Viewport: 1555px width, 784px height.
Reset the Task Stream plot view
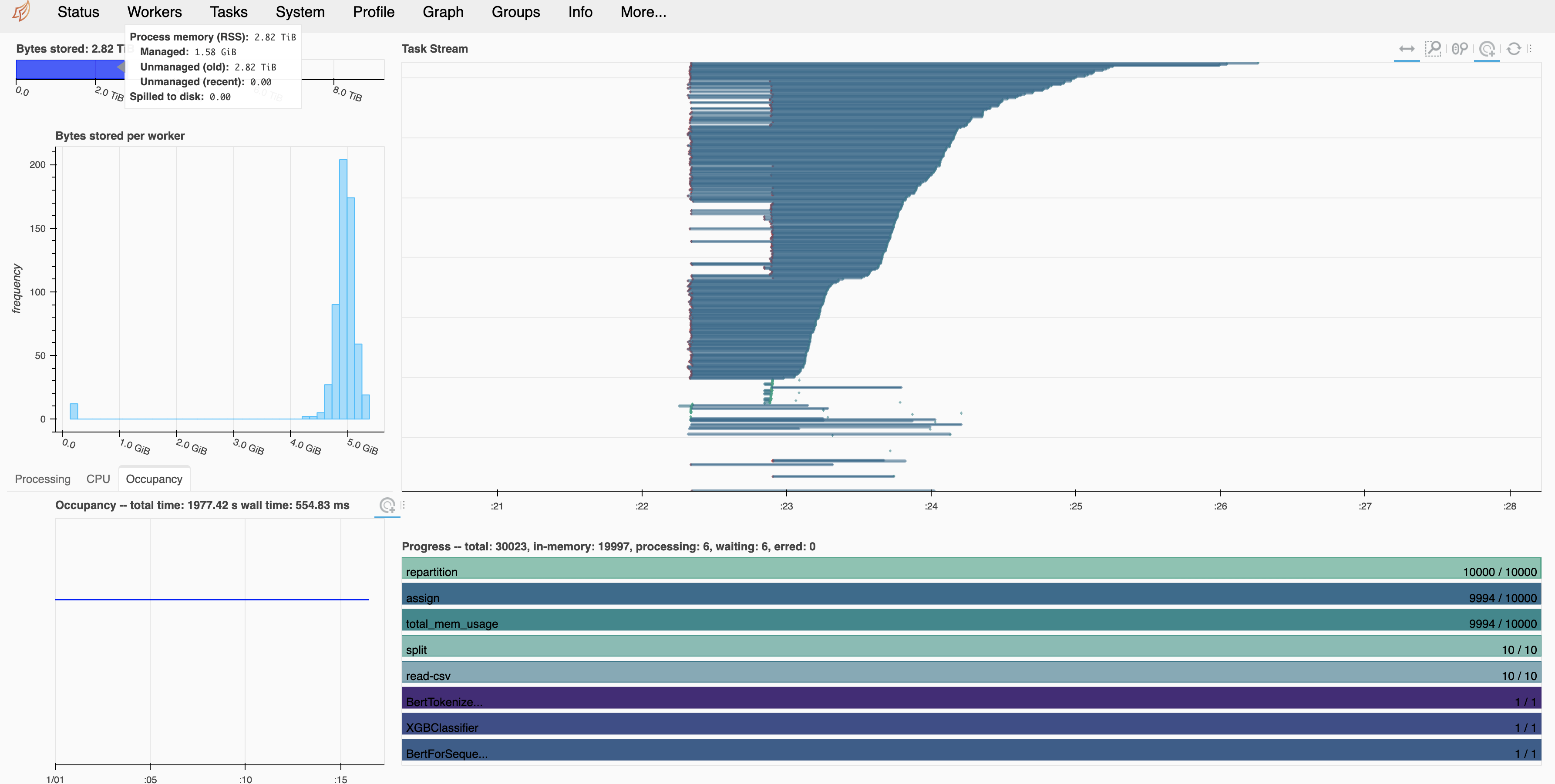(x=1513, y=49)
